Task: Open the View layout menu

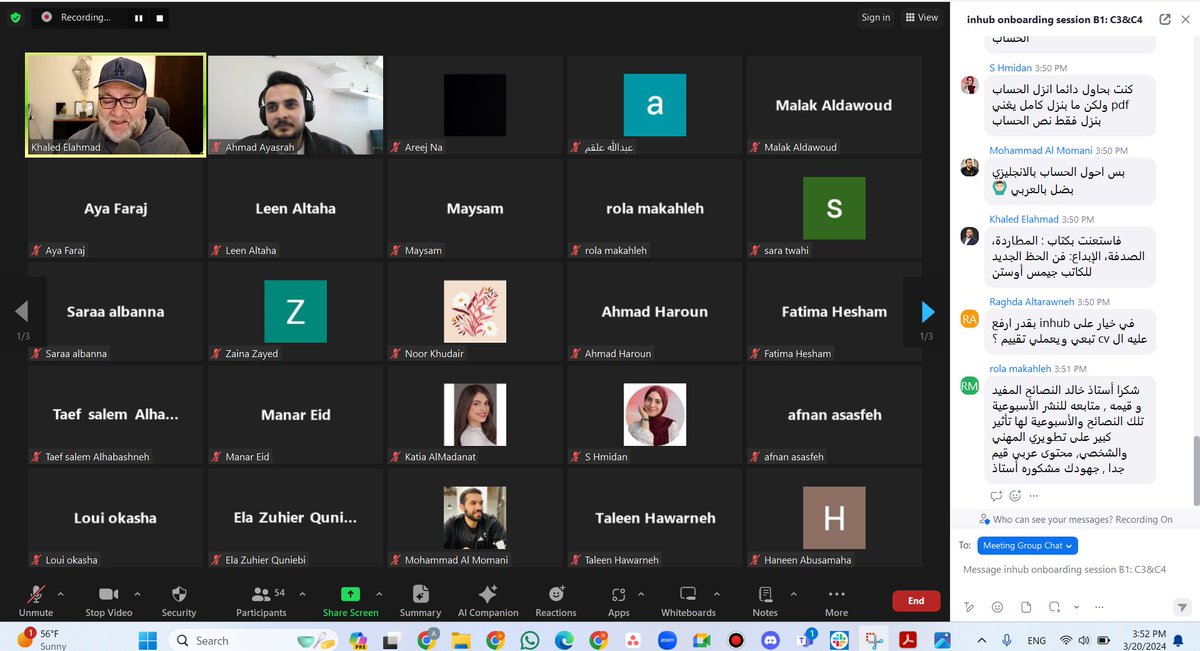Action: [922, 17]
